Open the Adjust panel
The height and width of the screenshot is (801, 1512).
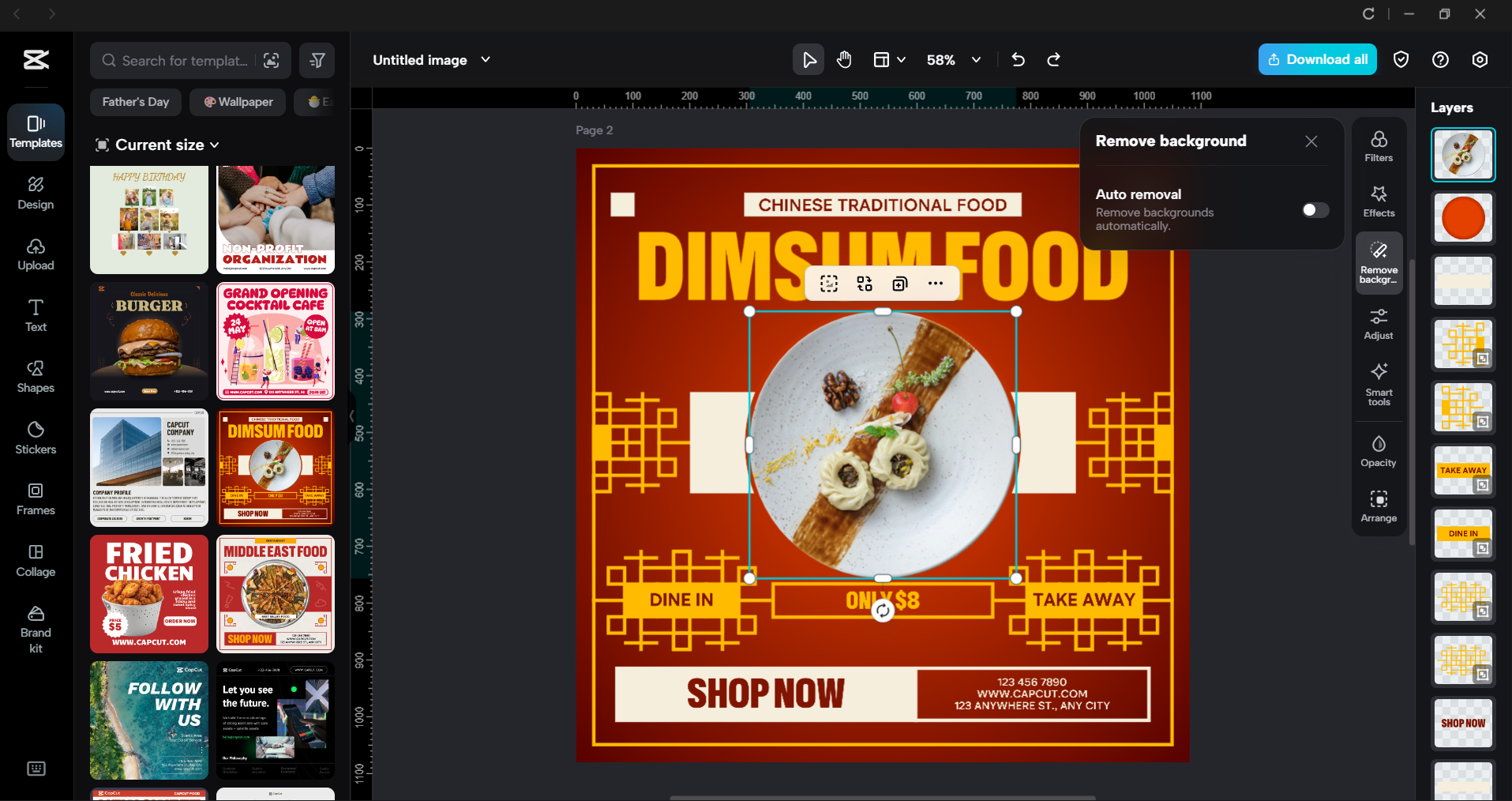tap(1379, 323)
